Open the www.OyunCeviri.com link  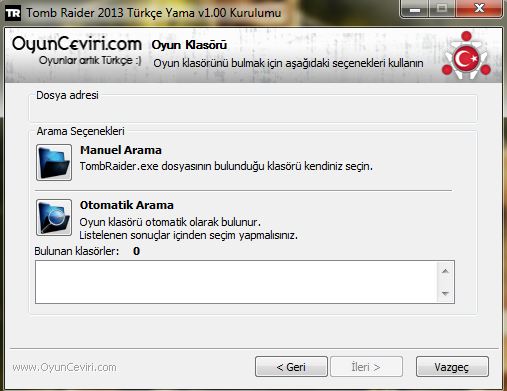[64, 367]
